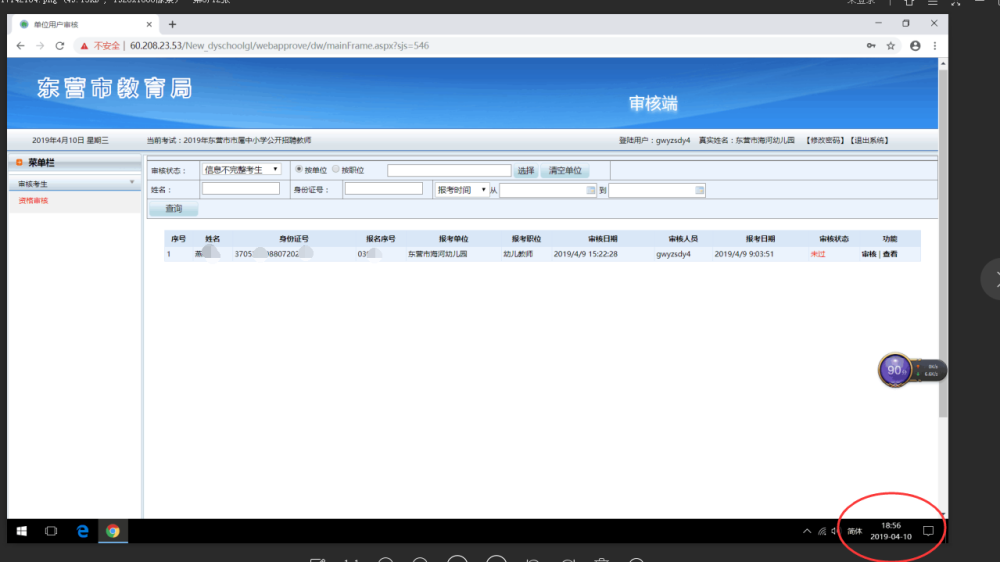Screen dimensions: 1000x562
Task: Open the 审核状态 dropdown
Action: 241,170
